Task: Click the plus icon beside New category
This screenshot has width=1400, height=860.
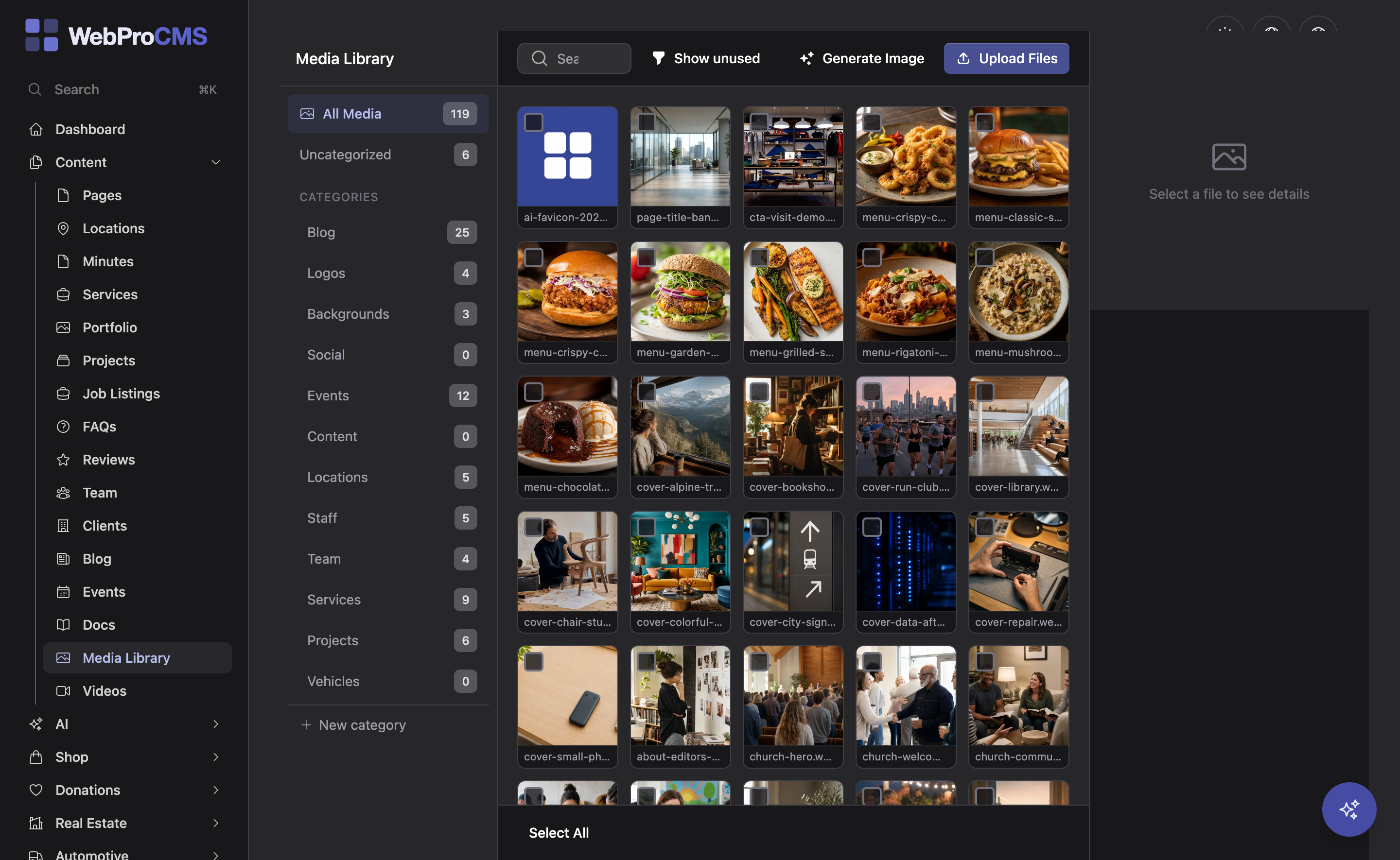Action: (x=306, y=724)
